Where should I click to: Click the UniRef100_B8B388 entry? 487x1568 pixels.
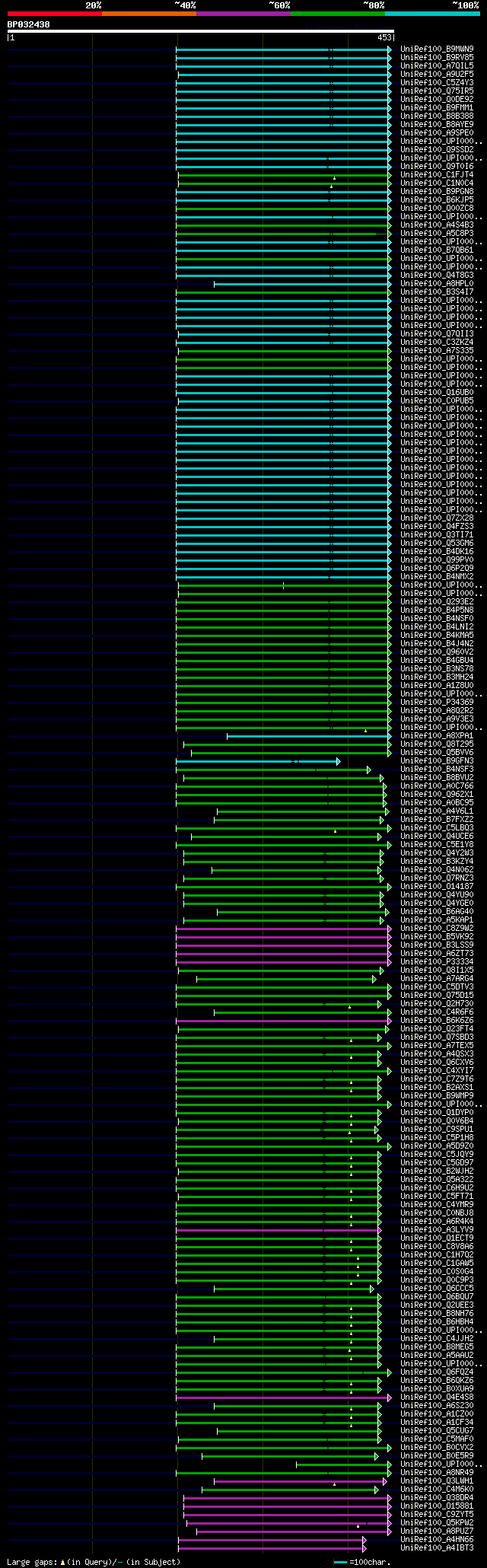(437, 116)
